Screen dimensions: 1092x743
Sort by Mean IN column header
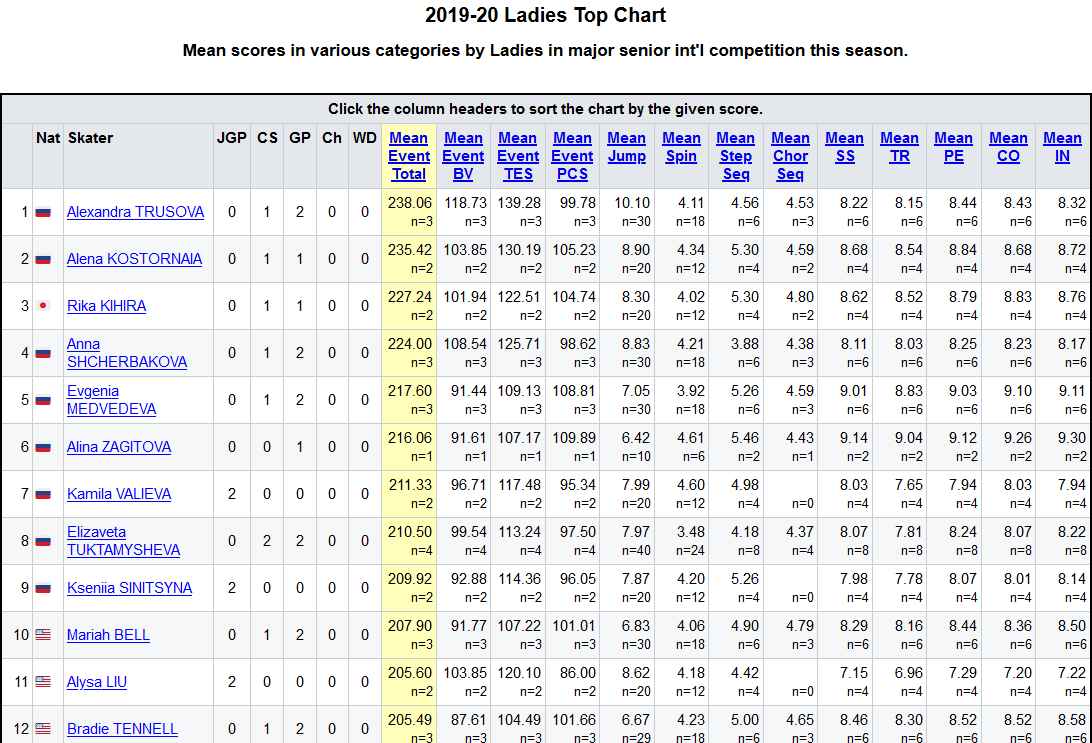[x=1062, y=147]
